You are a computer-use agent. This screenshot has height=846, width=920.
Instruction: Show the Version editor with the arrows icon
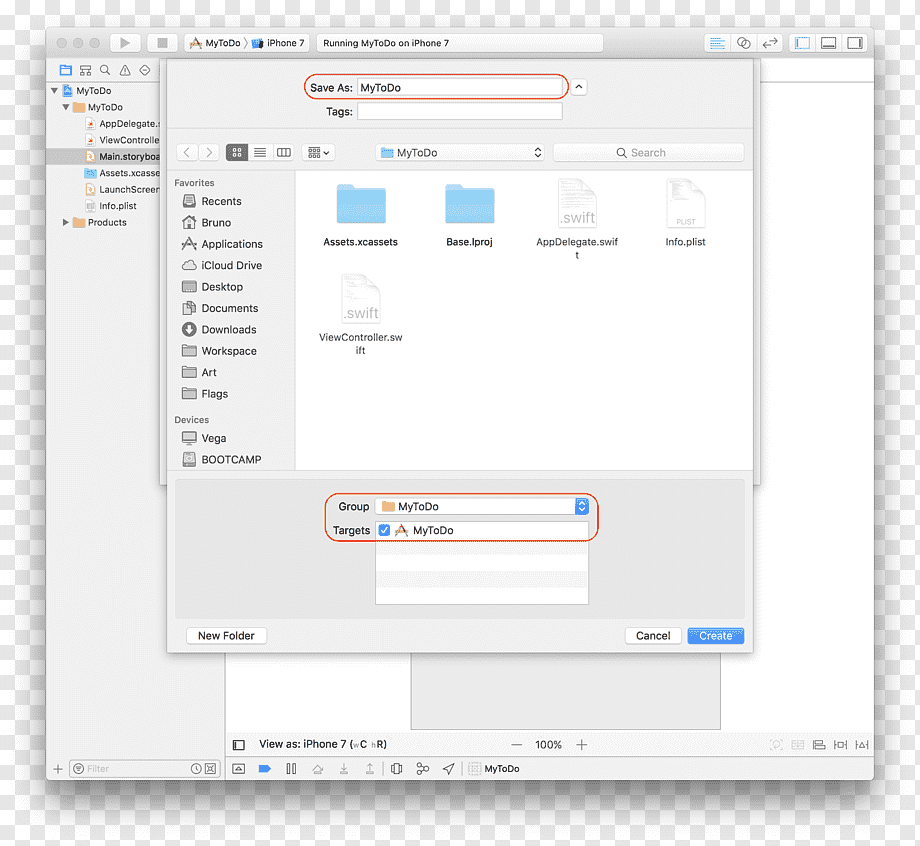tap(770, 43)
